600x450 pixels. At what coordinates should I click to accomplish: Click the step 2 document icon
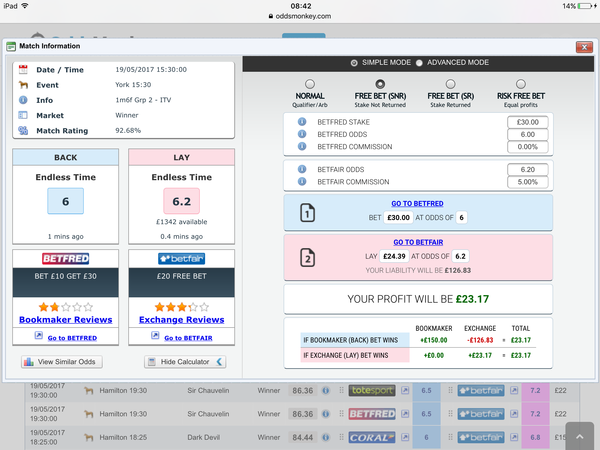pyautogui.click(x=307, y=257)
